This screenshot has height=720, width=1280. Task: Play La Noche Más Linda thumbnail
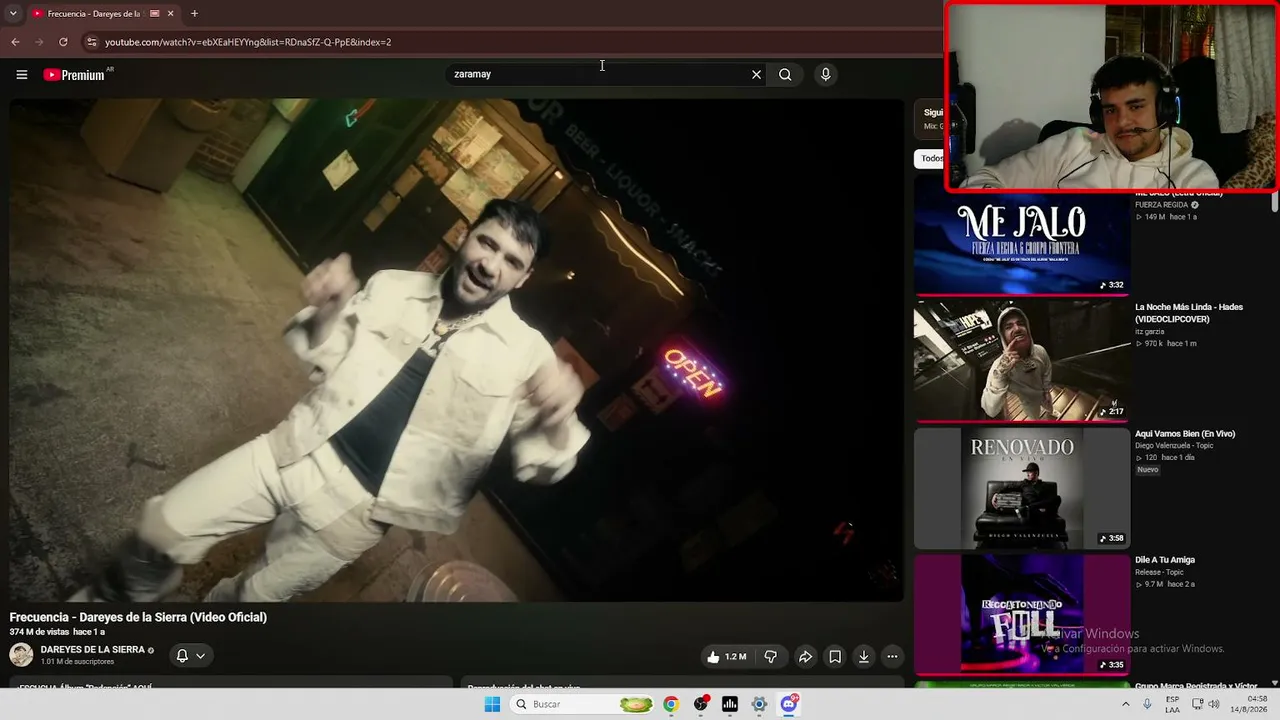[1022, 361]
